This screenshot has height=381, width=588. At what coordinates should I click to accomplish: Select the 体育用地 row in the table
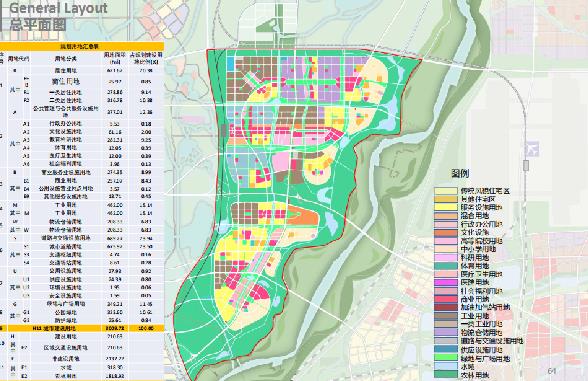point(82,148)
